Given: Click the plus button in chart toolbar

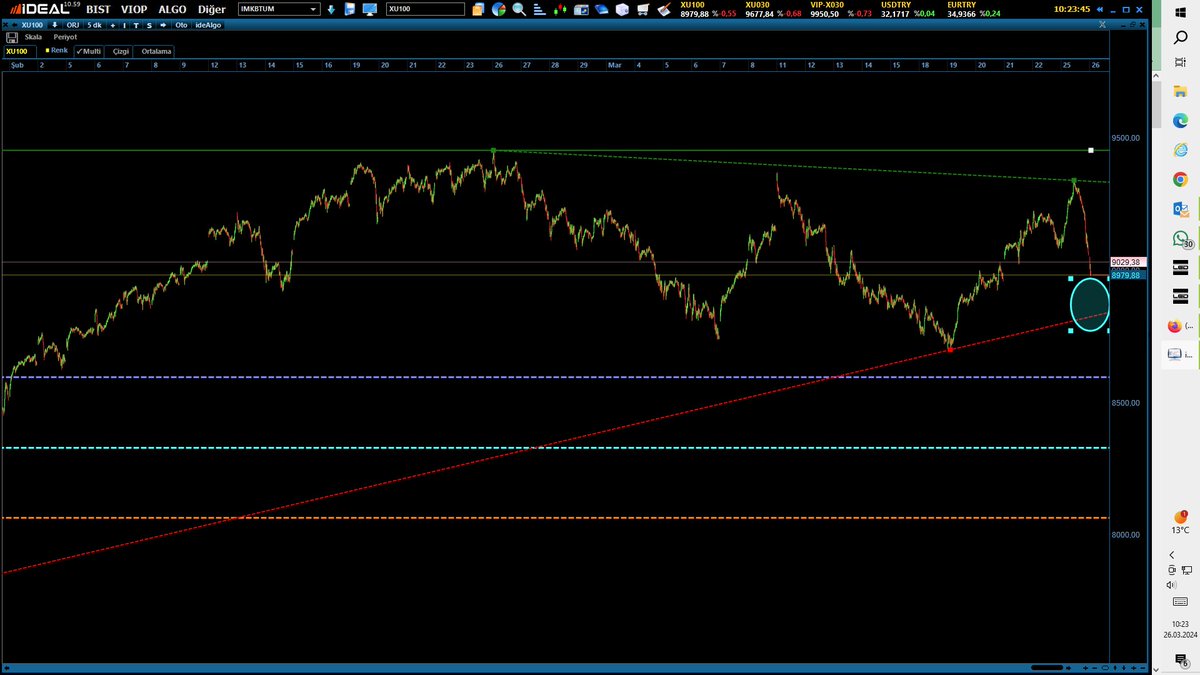Looking at the screenshot, I should click(113, 25).
